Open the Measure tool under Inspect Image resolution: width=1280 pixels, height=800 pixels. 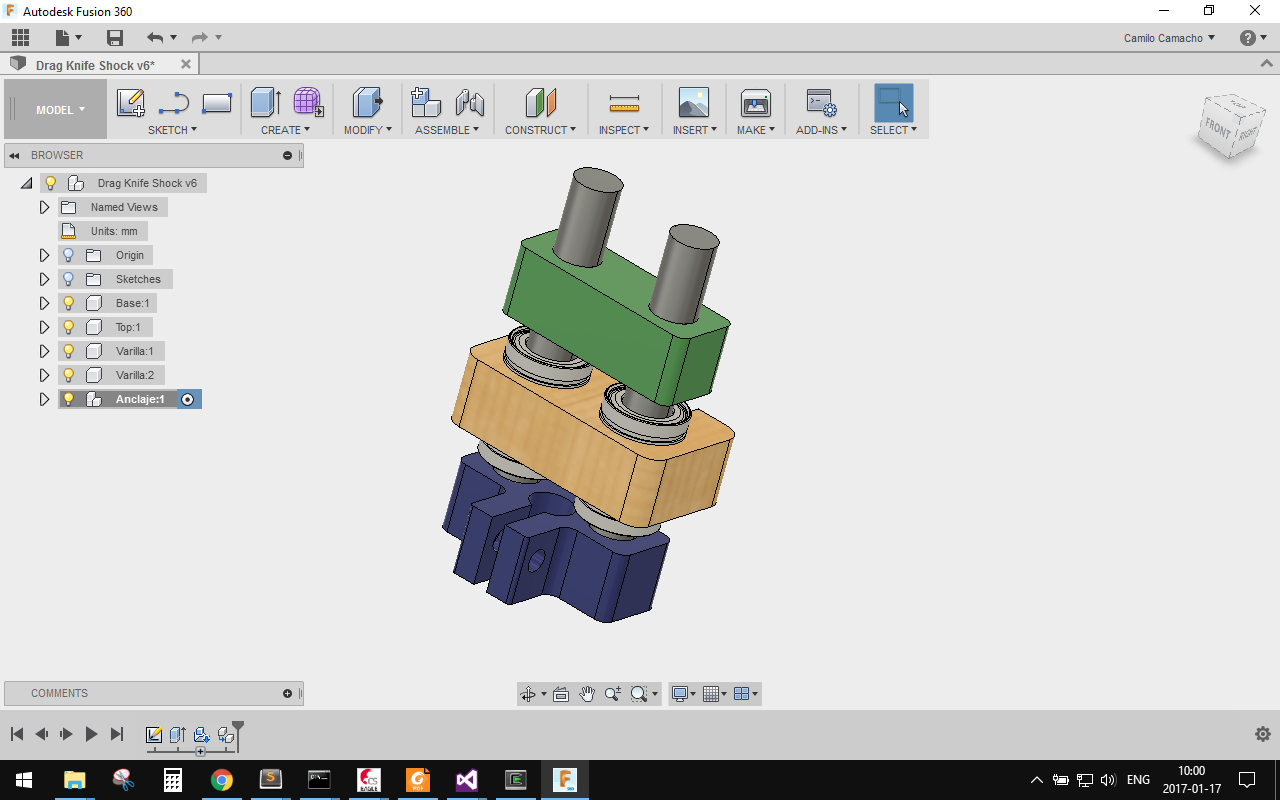coord(624,103)
